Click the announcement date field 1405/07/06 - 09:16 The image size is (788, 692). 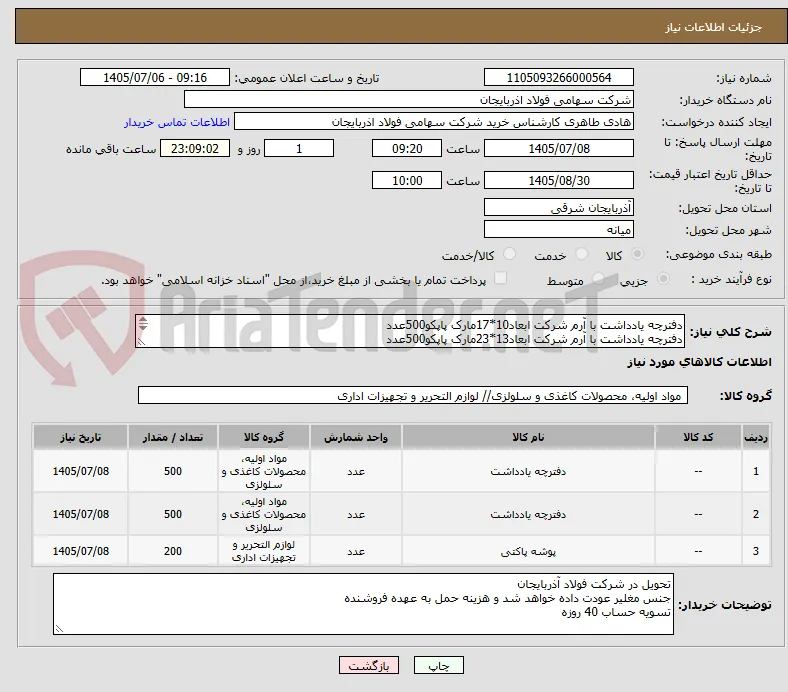(155, 77)
